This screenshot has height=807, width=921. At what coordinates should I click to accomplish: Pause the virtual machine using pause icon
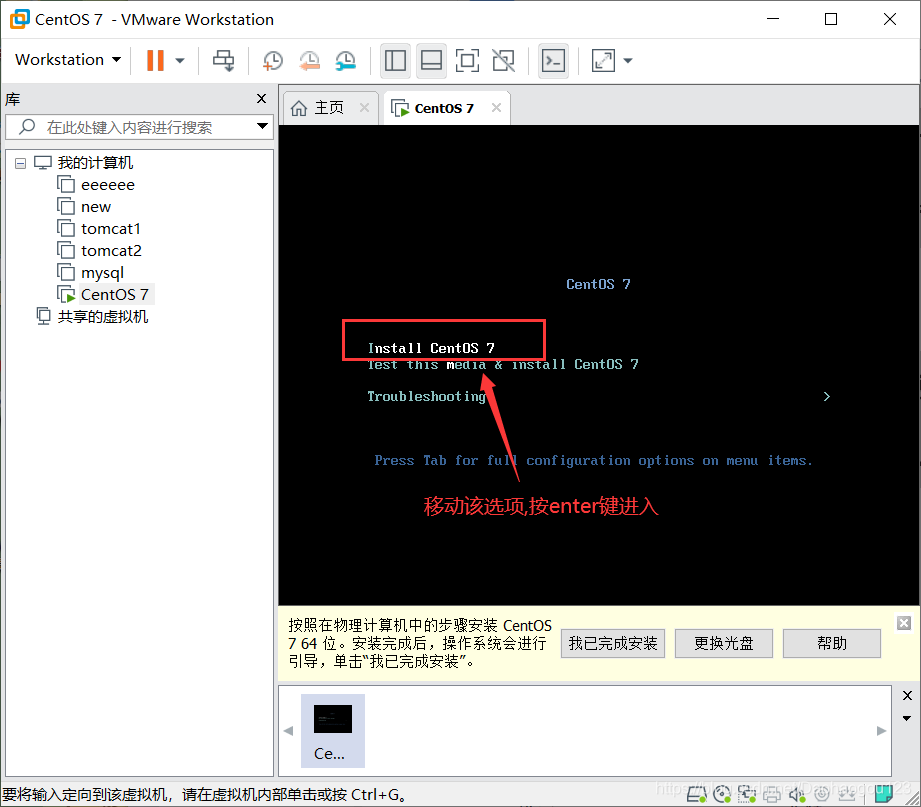[x=155, y=60]
